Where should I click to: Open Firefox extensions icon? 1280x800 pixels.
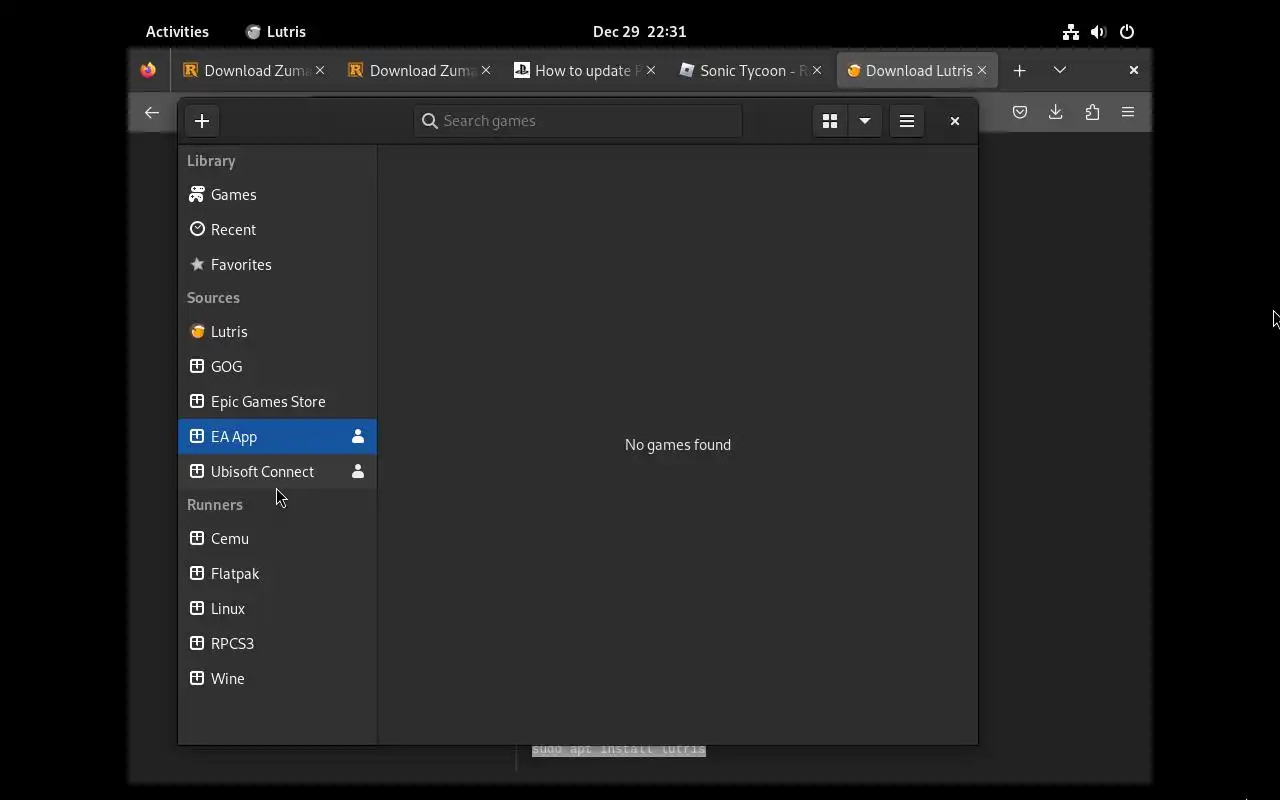click(1092, 113)
